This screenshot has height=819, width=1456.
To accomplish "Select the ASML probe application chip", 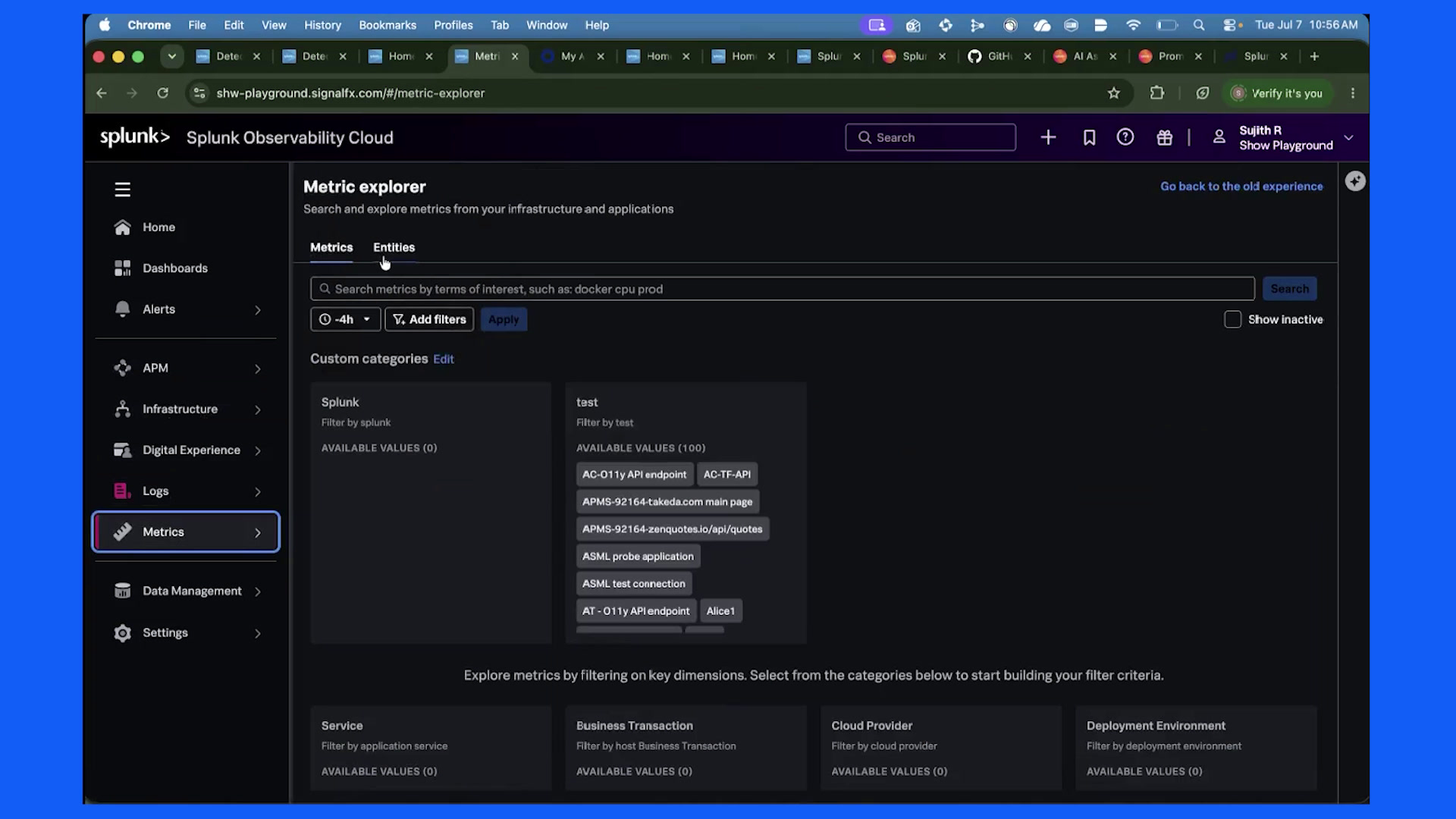I will click(638, 557).
